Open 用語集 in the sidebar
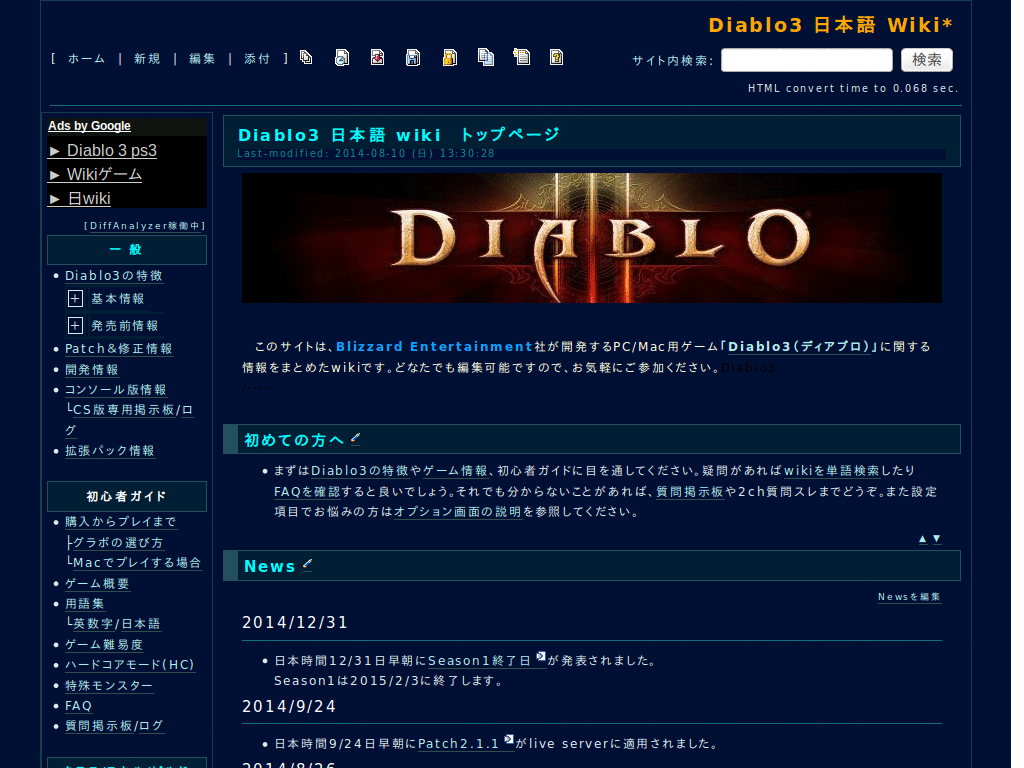Image resolution: width=1024 pixels, height=768 pixels. tap(85, 604)
